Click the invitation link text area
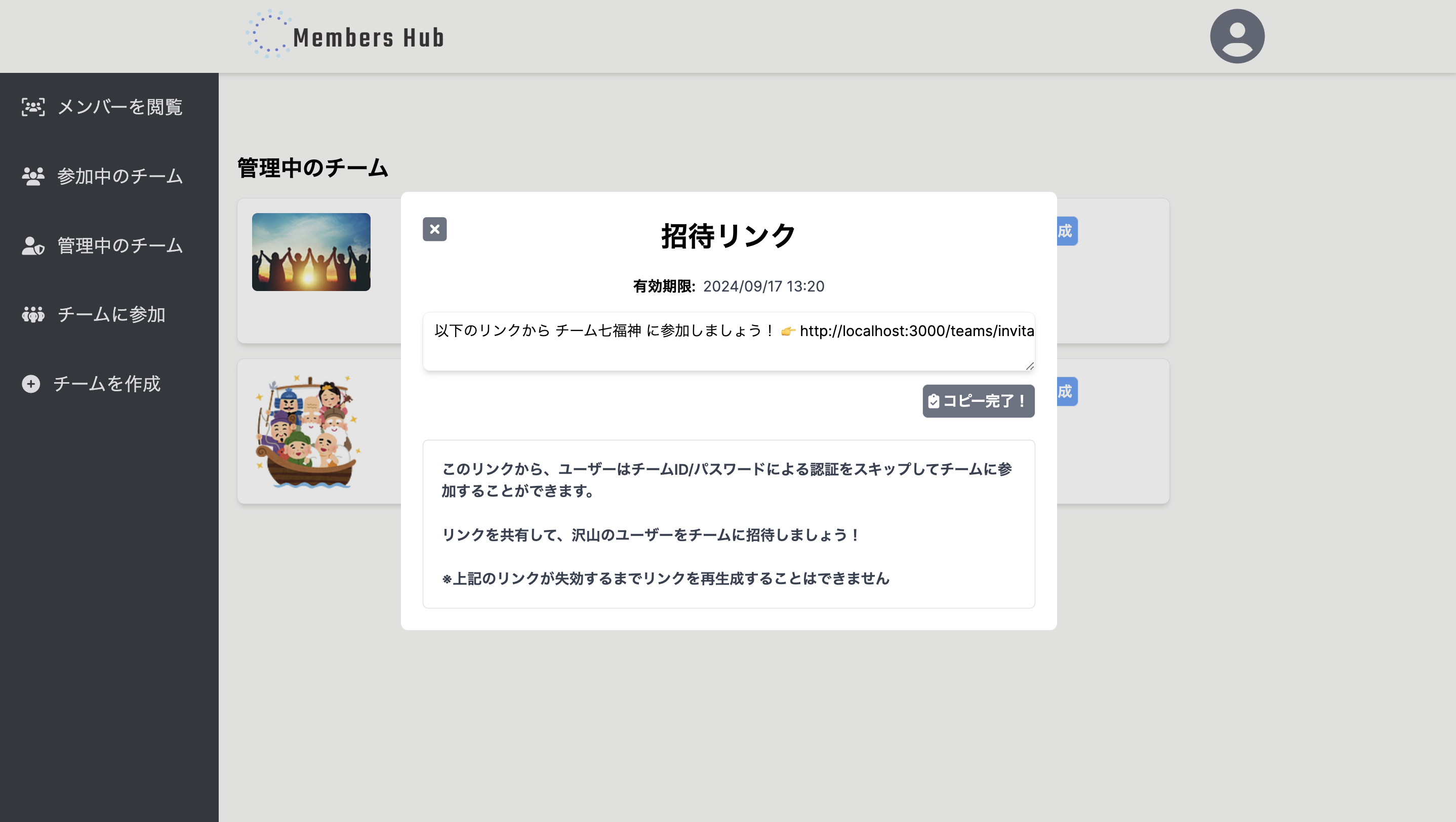The height and width of the screenshot is (822, 1456). coord(728,341)
